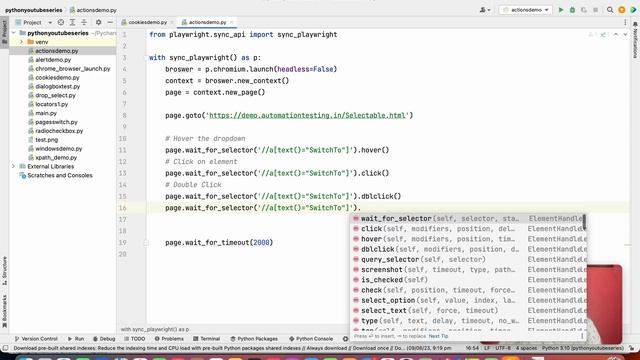The image size is (640, 360).
Task: Close the cookiesdemo.py editor tab
Action: pos(172,22)
